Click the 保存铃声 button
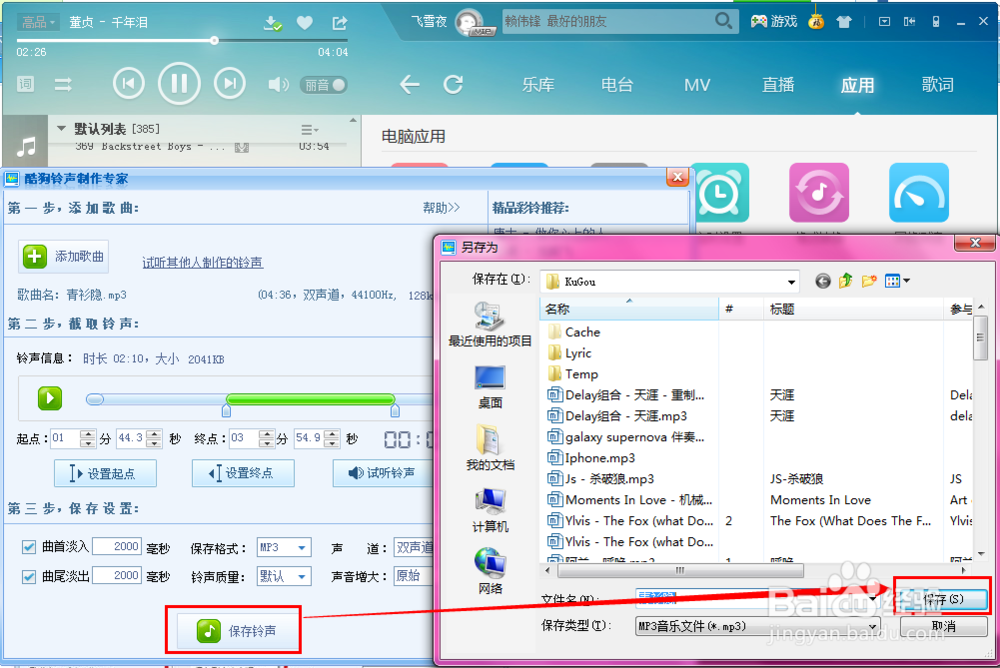Image resolution: width=1000 pixels, height=668 pixels. (x=238, y=631)
